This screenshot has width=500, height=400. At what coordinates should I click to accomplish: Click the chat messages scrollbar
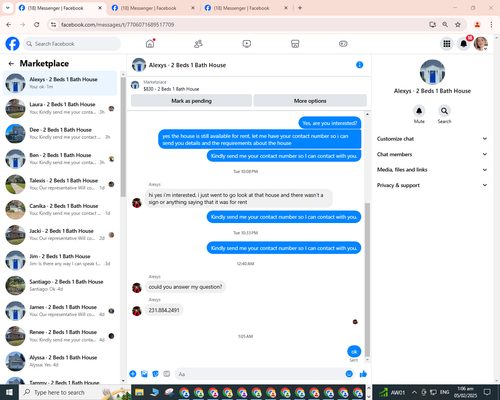click(367, 279)
